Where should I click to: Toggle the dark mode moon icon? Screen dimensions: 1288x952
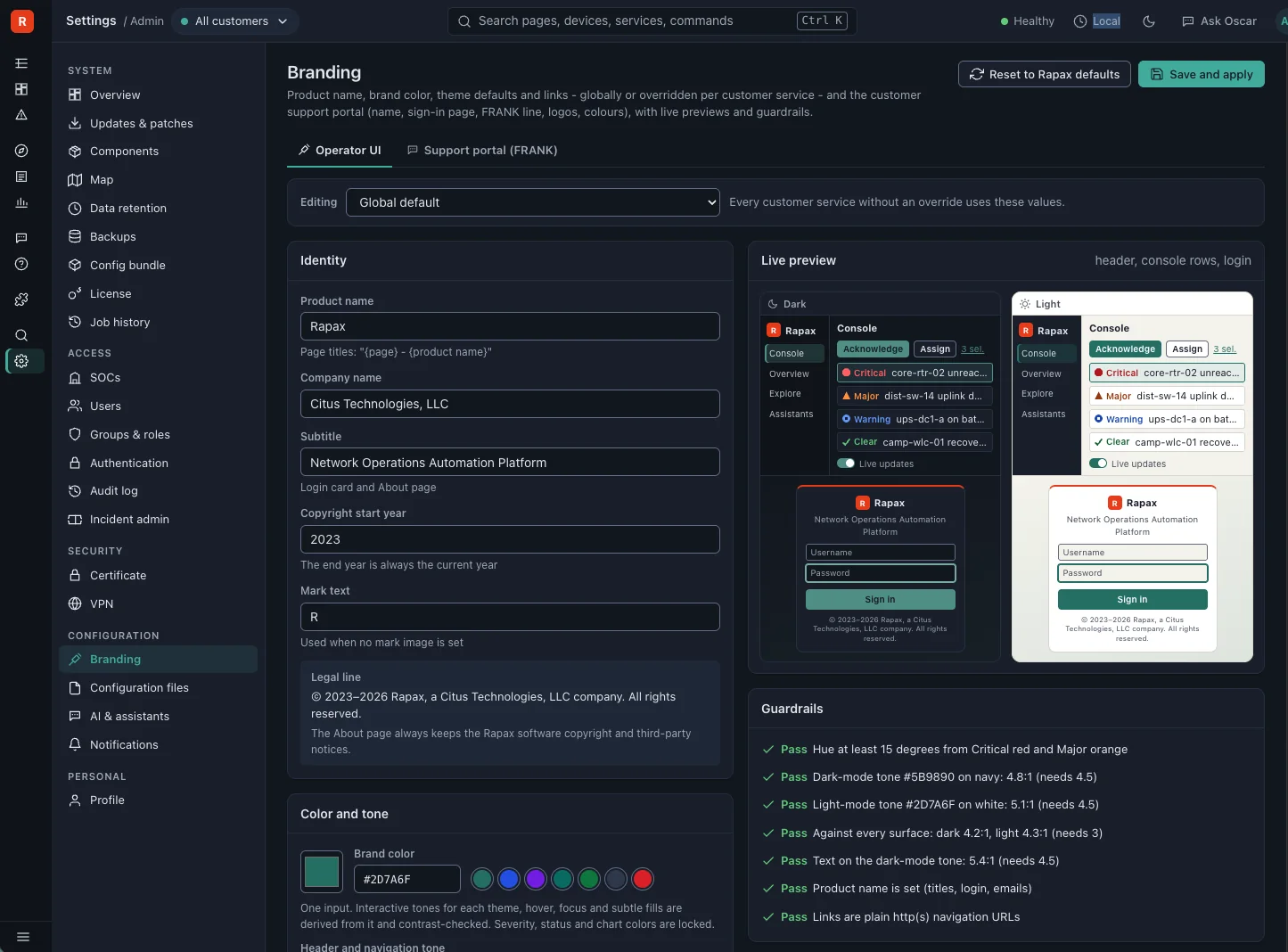point(1149,21)
